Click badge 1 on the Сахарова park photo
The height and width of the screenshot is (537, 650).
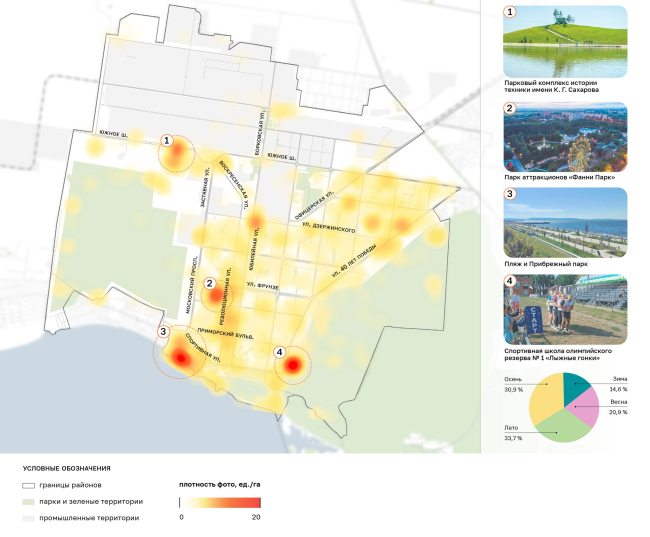[x=510, y=12]
